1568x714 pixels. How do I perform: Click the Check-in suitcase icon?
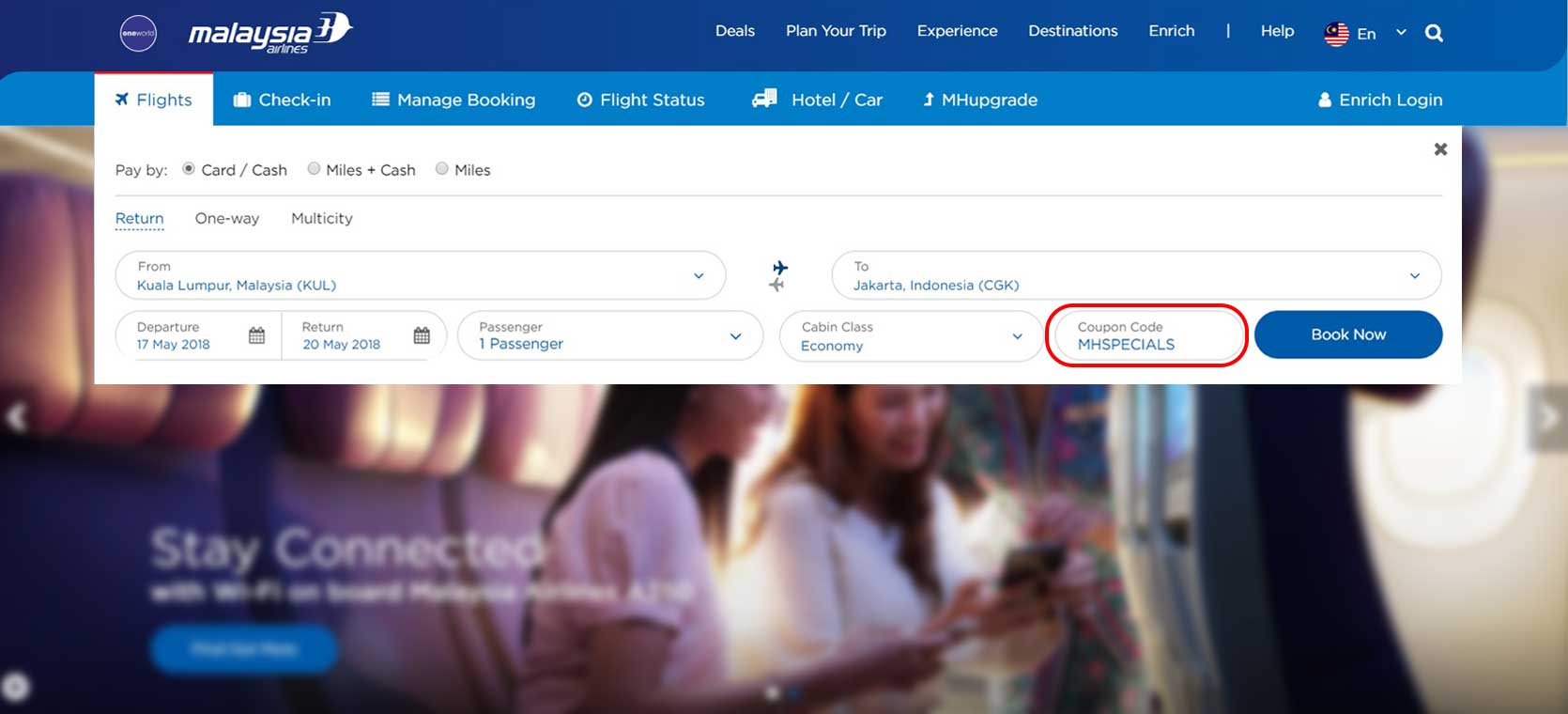click(x=241, y=100)
